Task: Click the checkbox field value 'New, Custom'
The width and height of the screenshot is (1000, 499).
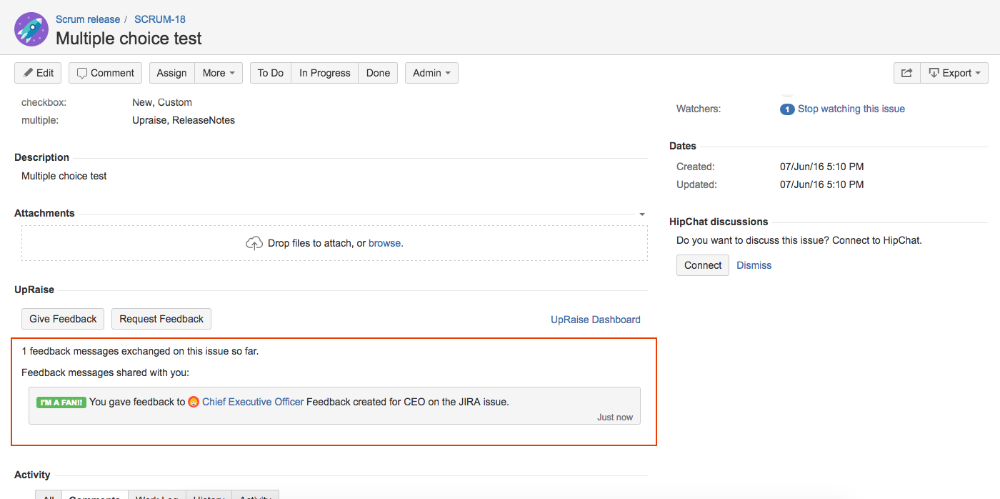Action: click(162, 102)
